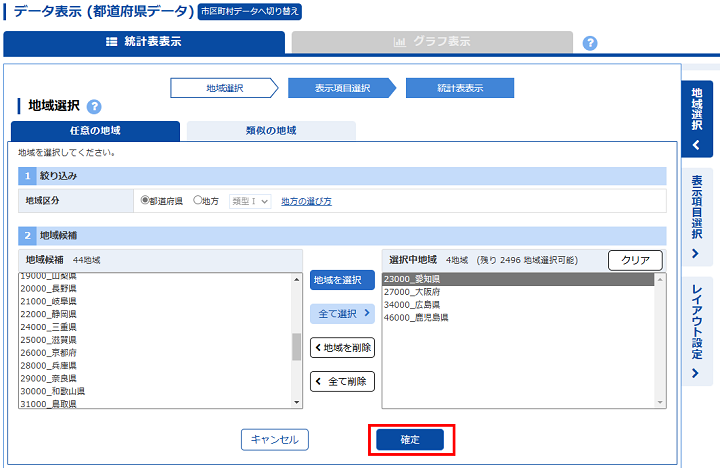Open the 類型 I dropdown
This screenshot has width=720, height=468.
click(x=250, y=201)
